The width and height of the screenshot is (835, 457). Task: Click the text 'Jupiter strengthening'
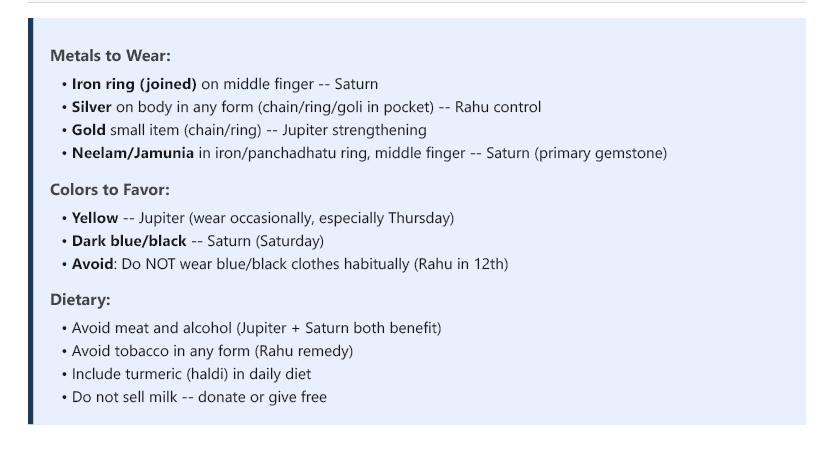point(355,130)
